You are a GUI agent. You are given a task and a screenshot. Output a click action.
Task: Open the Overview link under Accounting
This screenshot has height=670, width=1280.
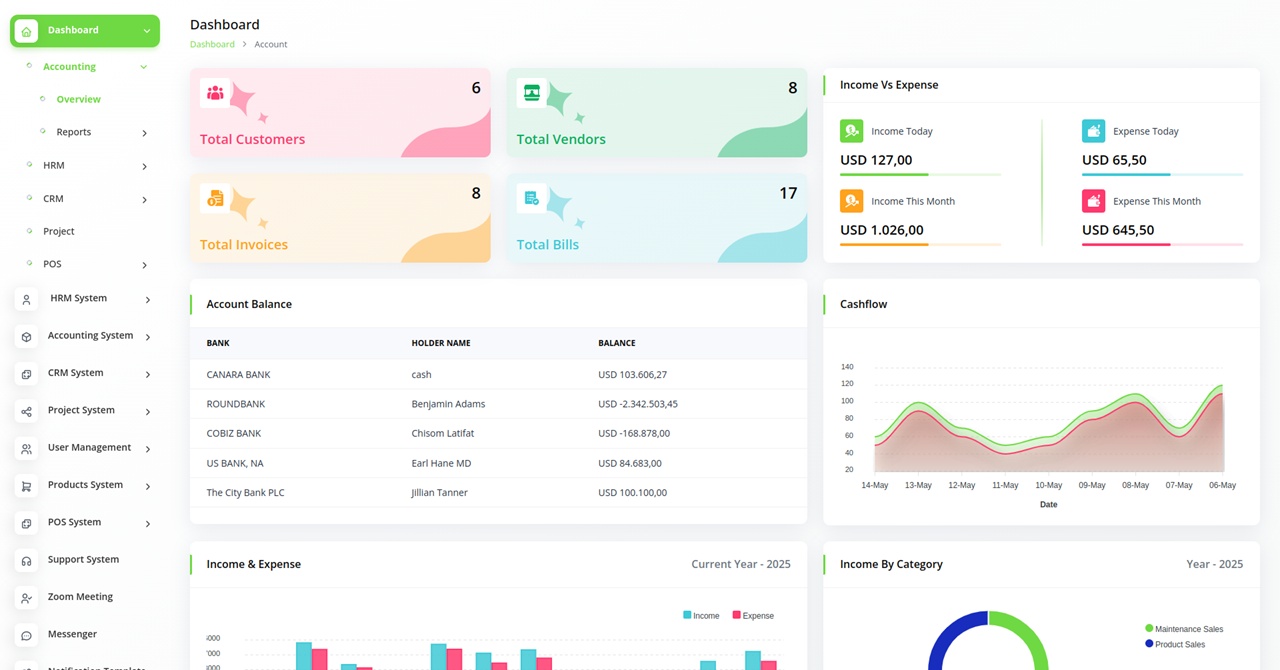click(78, 100)
